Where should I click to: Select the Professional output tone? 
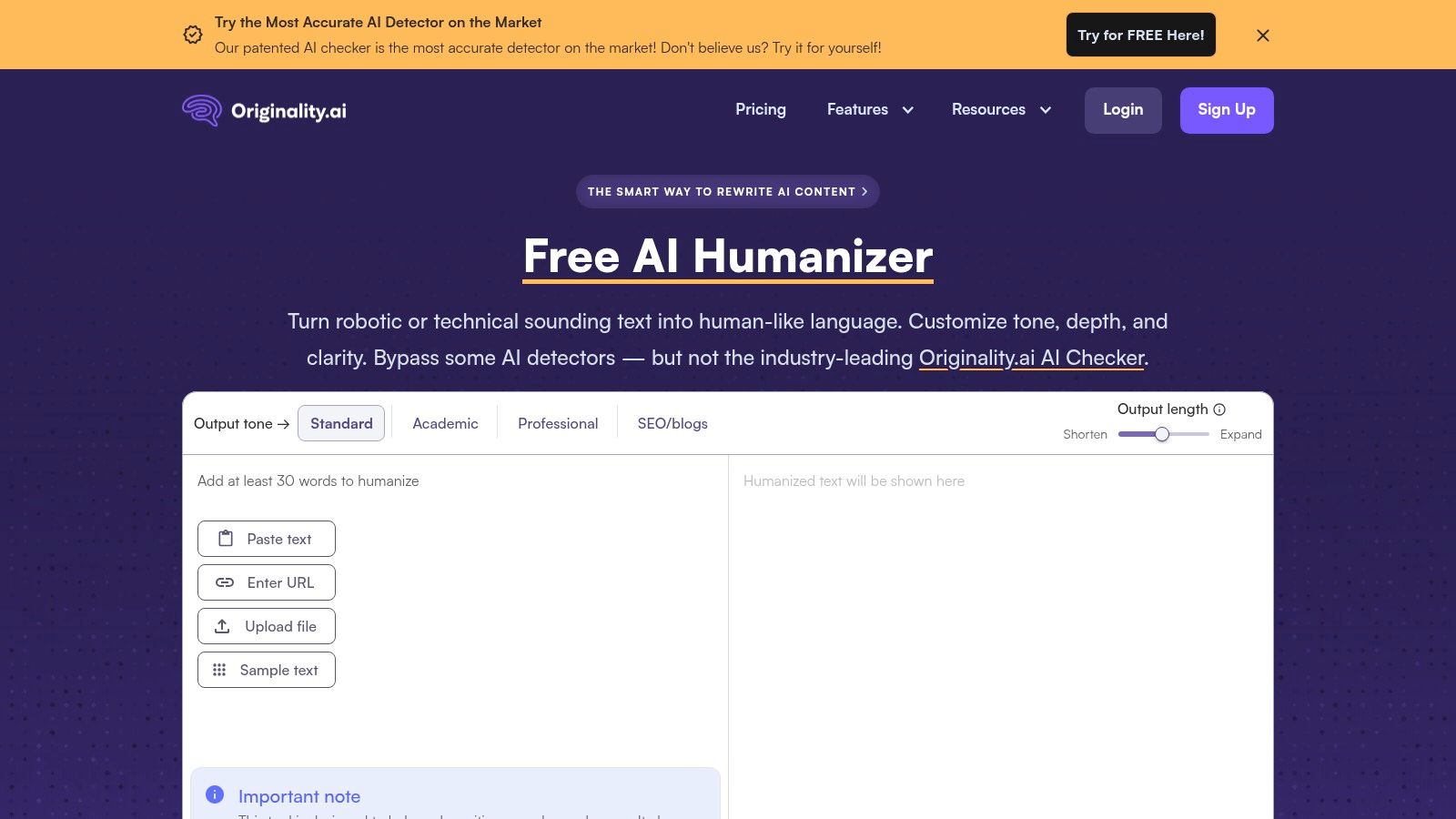tap(558, 423)
